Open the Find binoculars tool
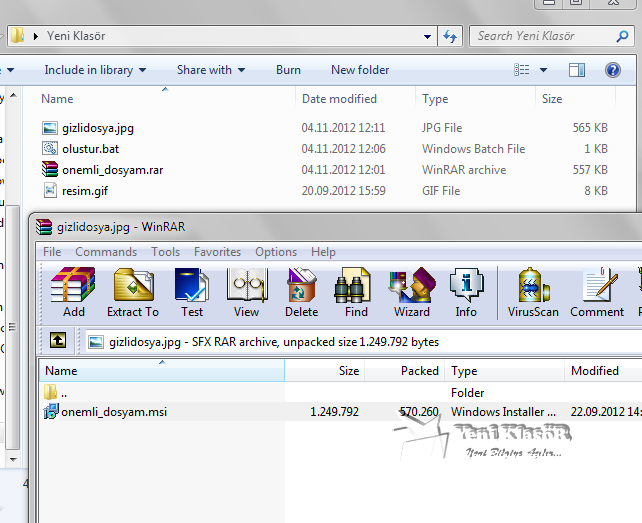The image size is (642, 523). tap(356, 292)
